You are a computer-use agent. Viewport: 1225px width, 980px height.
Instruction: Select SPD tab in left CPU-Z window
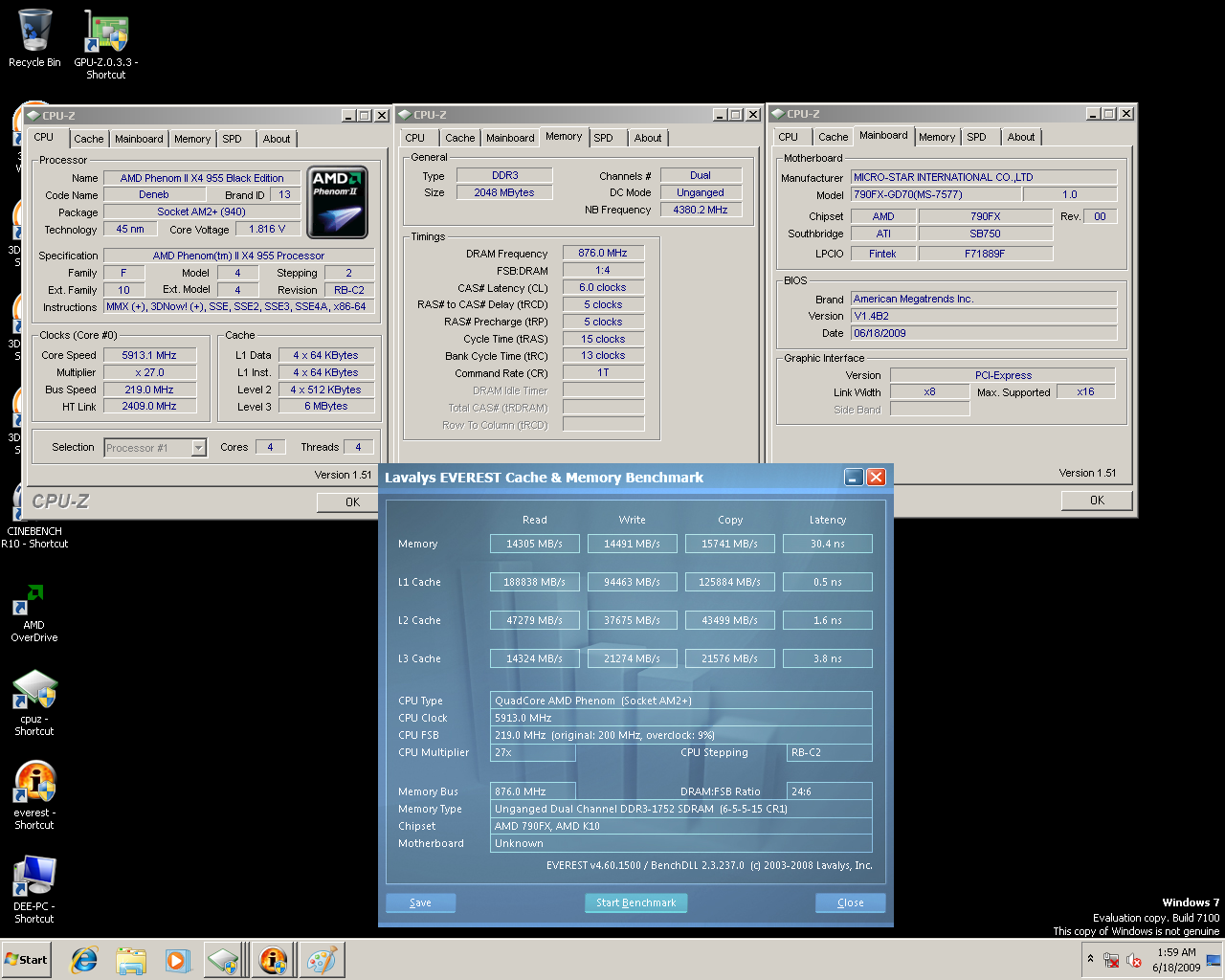coord(232,139)
